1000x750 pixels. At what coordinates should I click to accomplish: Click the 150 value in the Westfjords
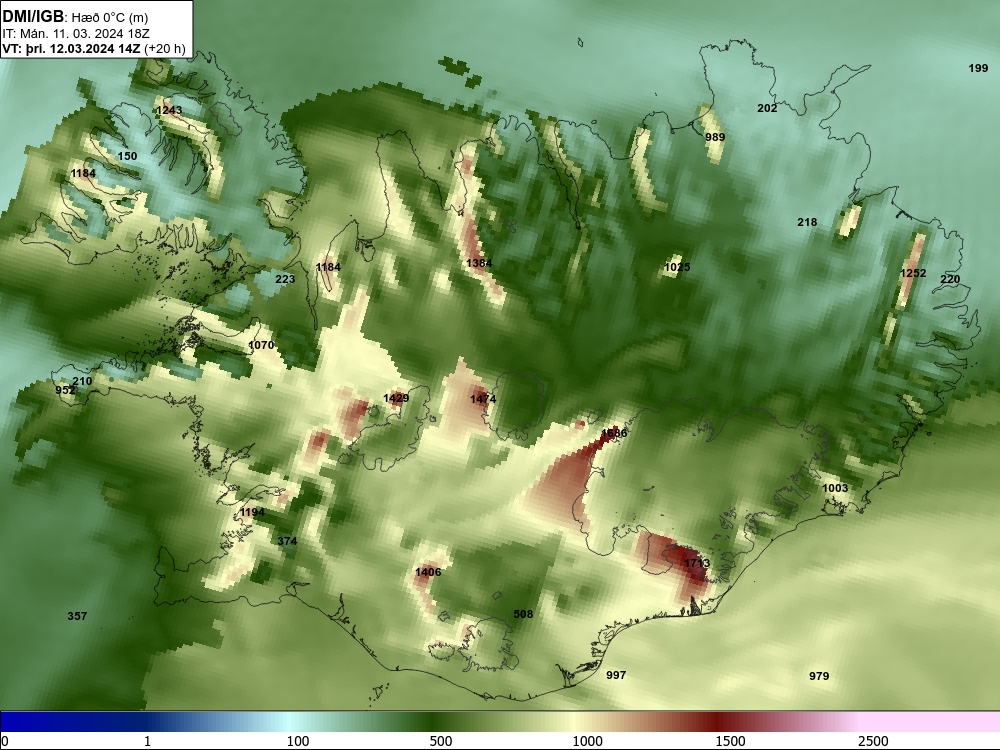[128, 156]
